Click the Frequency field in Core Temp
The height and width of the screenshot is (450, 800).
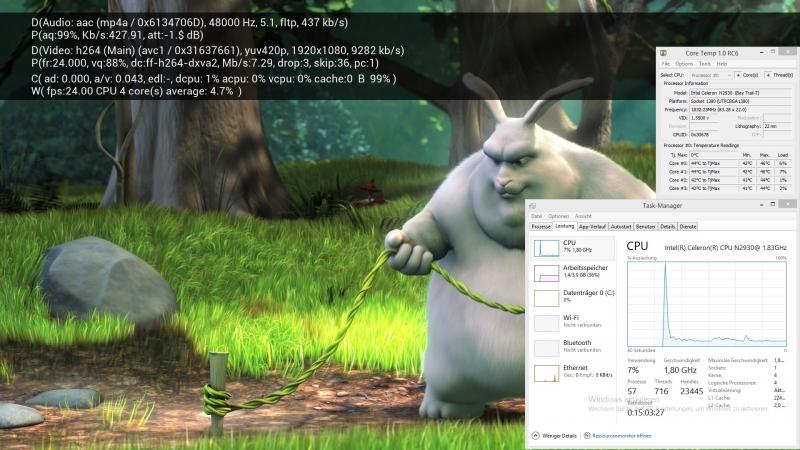click(740, 109)
